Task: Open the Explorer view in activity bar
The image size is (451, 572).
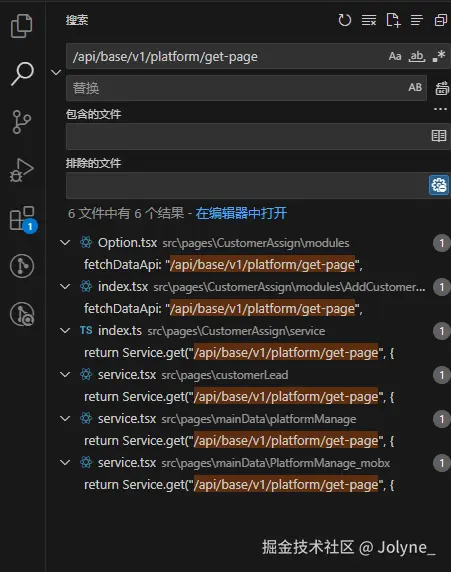Action: [22, 26]
